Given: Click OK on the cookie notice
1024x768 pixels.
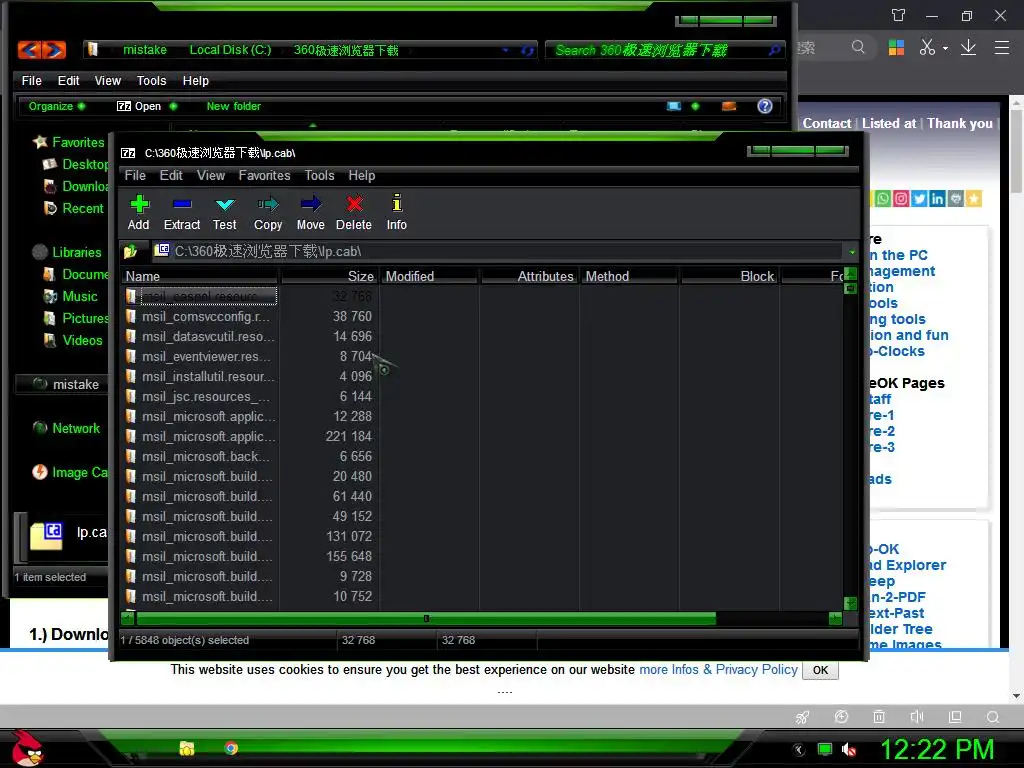Looking at the screenshot, I should coord(820,670).
